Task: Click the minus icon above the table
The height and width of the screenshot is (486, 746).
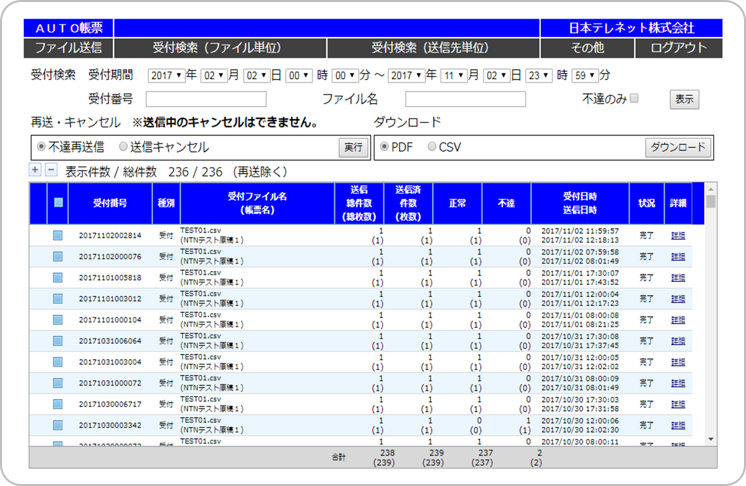Action: click(x=51, y=171)
